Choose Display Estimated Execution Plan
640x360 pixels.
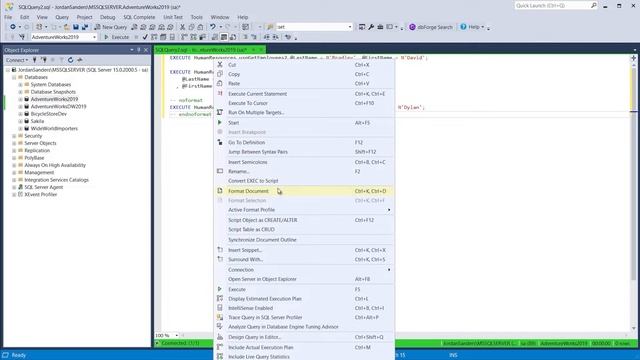coord(304,299)
